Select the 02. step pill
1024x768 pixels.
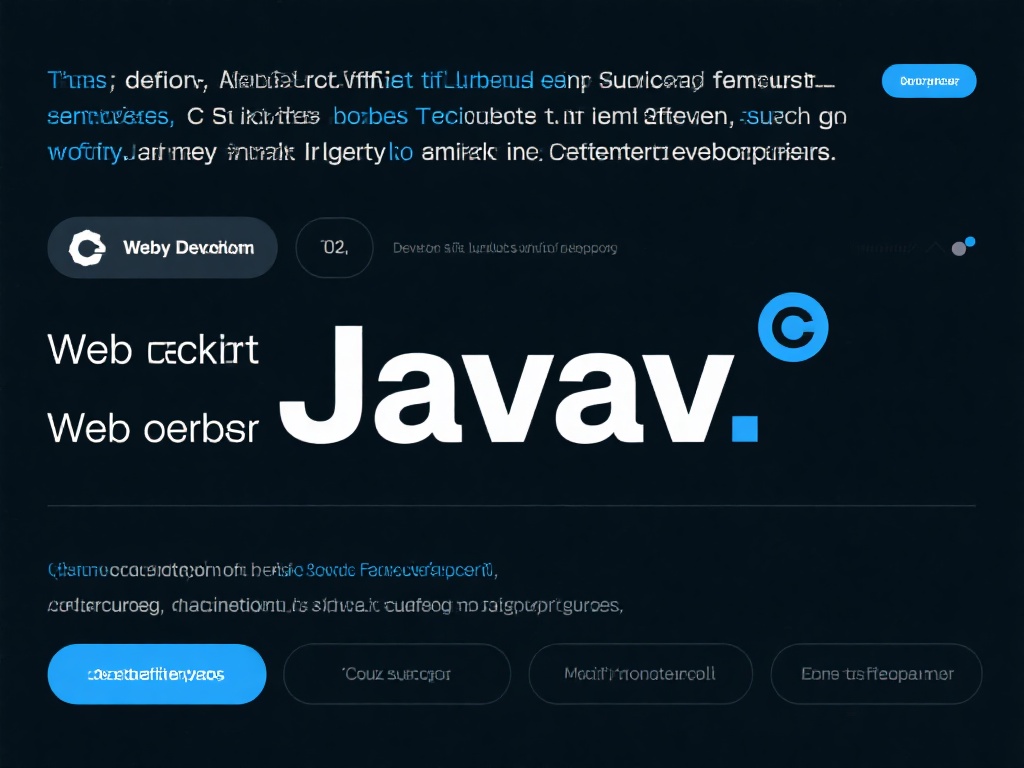334,248
